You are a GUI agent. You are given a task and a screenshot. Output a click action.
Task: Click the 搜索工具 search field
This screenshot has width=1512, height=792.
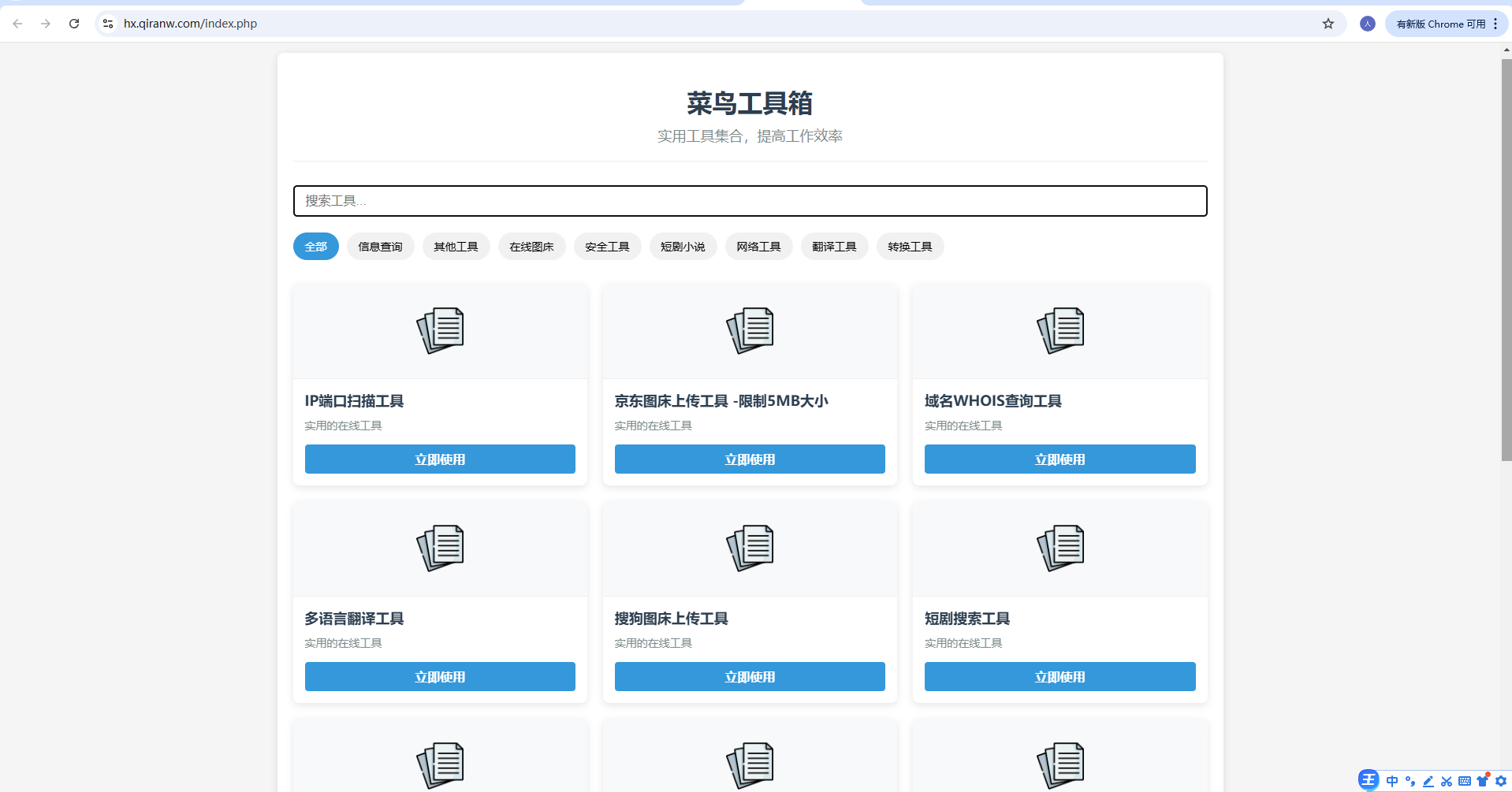tap(750, 201)
